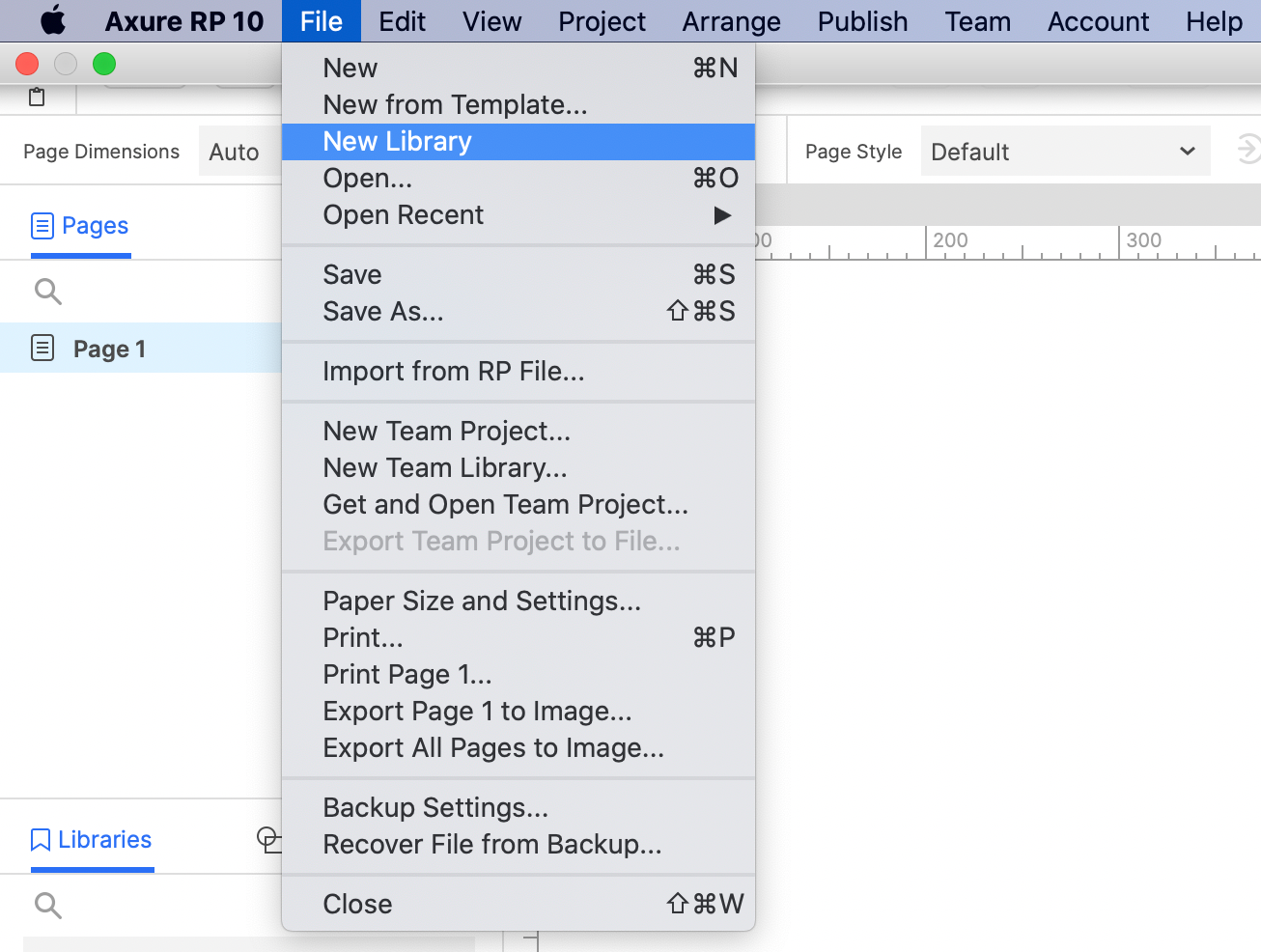The width and height of the screenshot is (1261, 952).
Task: Expand the Open Recent submenu arrow
Action: click(722, 215)
